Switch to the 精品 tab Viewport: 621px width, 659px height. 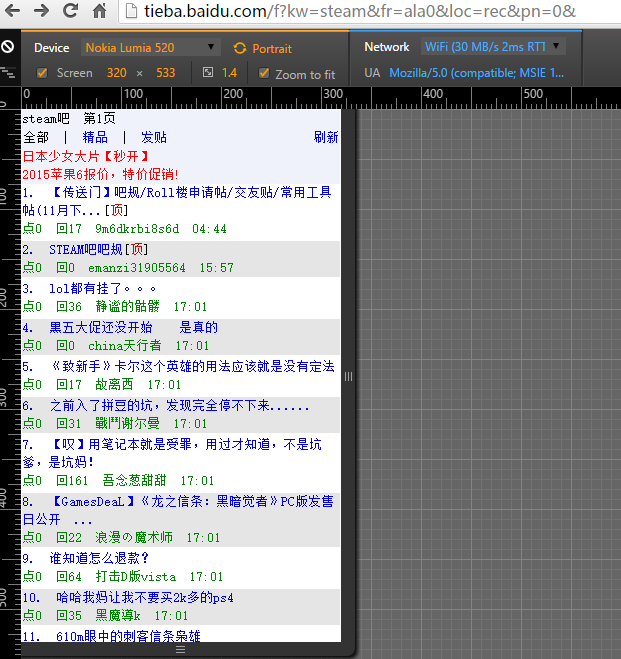click(95, 137)
